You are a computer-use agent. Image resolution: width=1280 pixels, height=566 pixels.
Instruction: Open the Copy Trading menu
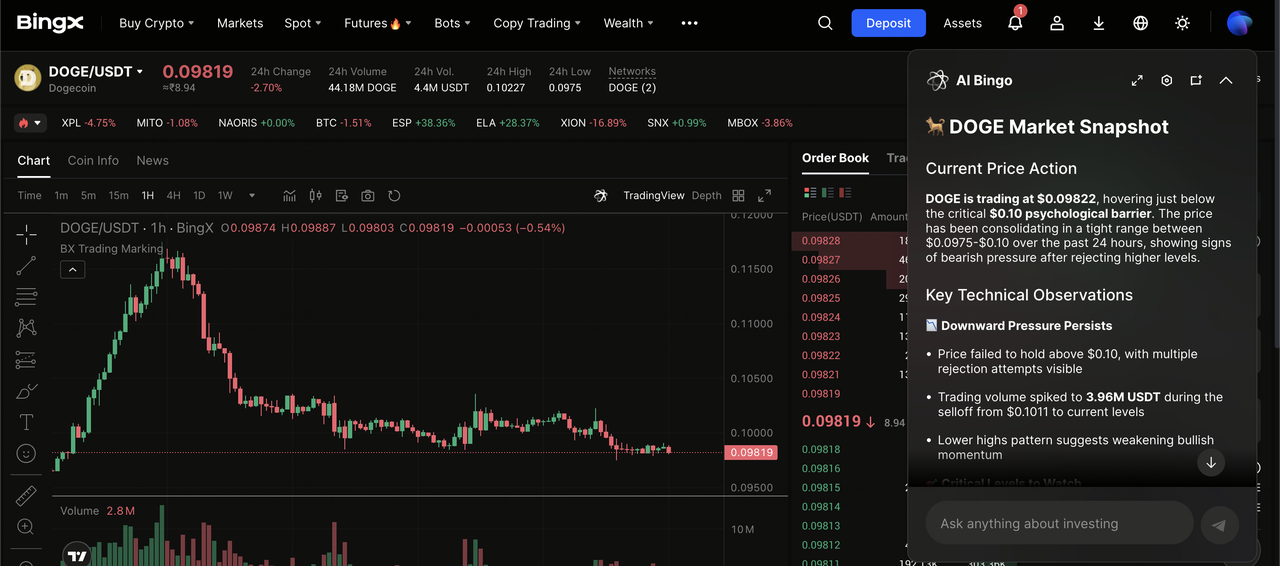[x=537, y=23]
